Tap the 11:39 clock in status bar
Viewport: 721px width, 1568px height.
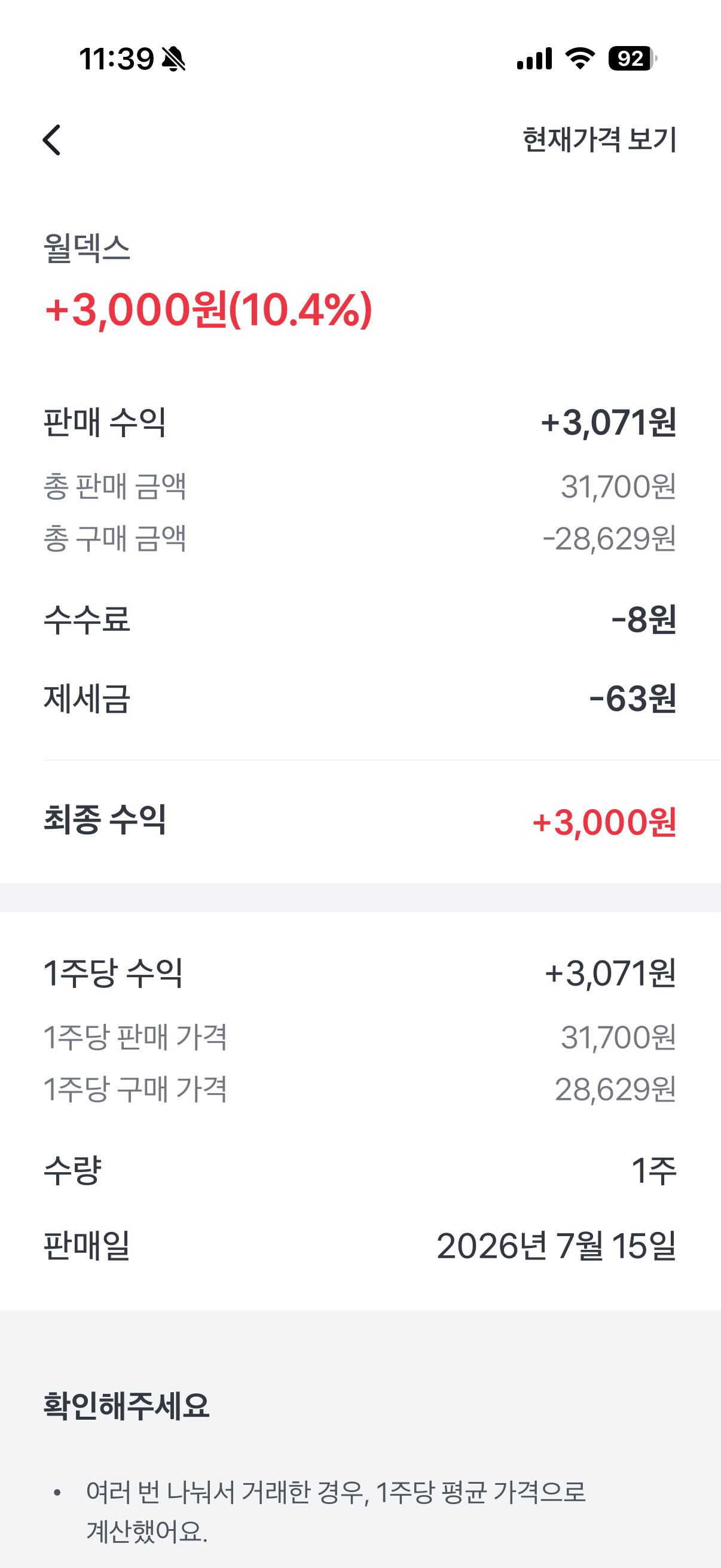116,59
